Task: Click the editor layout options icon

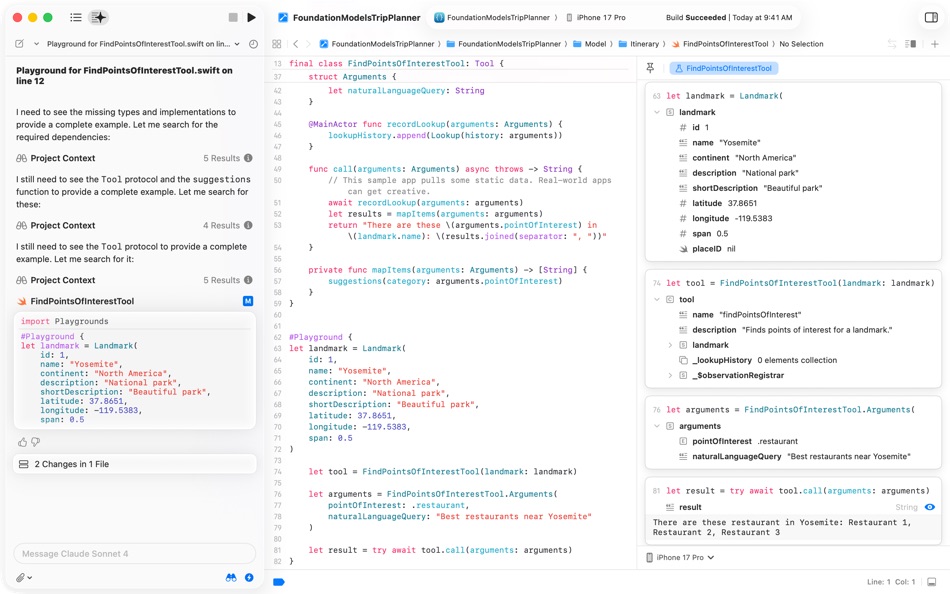Action: tap(912, 45)
